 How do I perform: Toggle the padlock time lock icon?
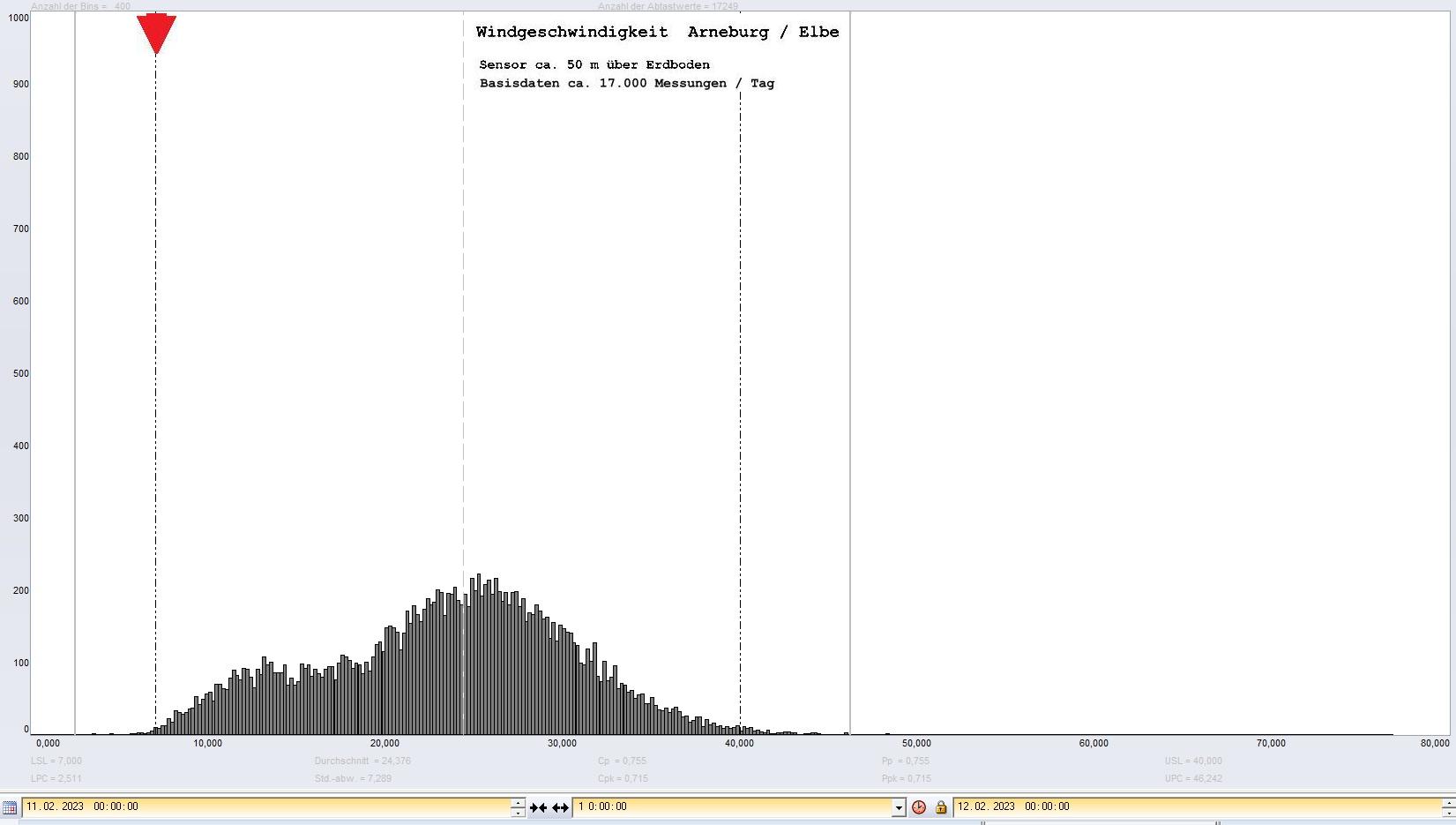coord(940,807)
